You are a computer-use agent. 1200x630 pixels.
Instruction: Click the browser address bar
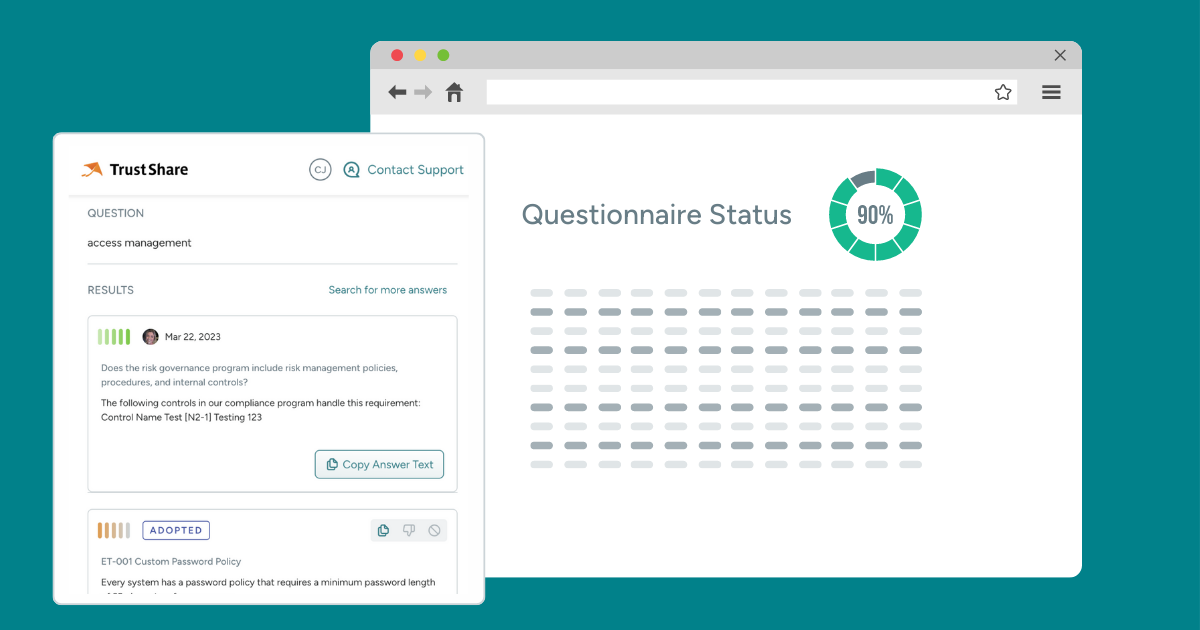point(752,92)
